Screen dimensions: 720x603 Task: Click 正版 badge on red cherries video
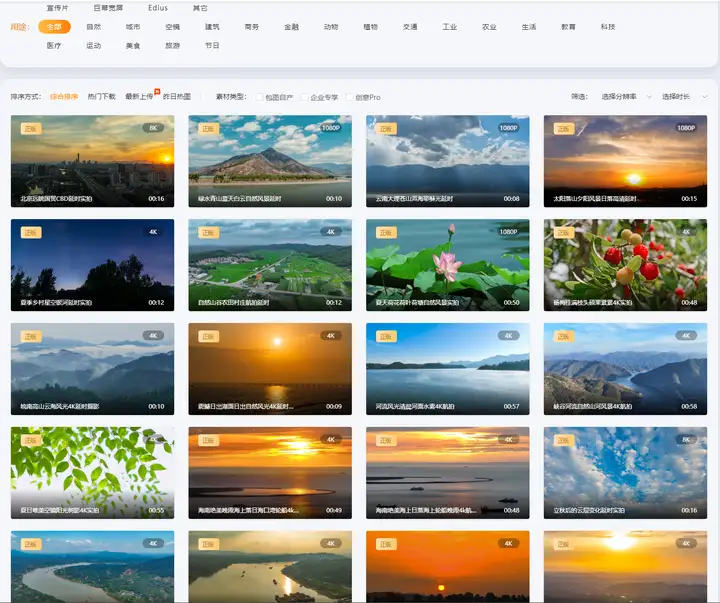pos(564,233)
